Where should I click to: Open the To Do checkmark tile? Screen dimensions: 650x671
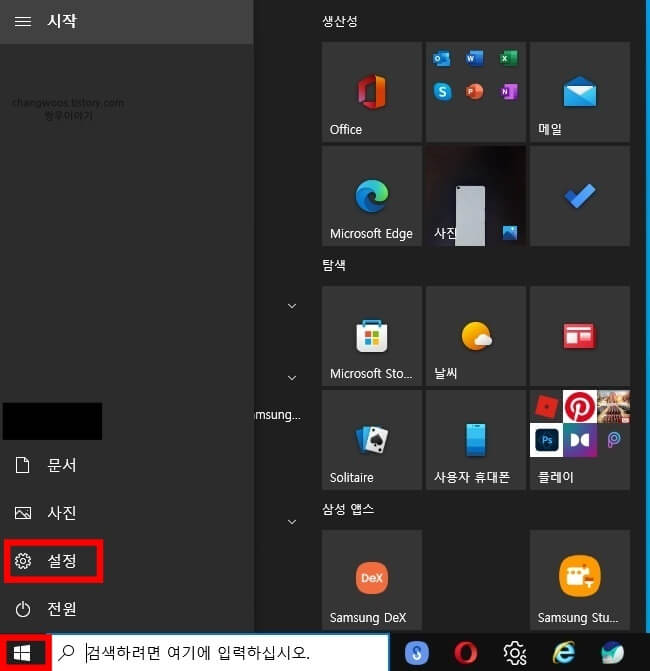click(579, 196)
